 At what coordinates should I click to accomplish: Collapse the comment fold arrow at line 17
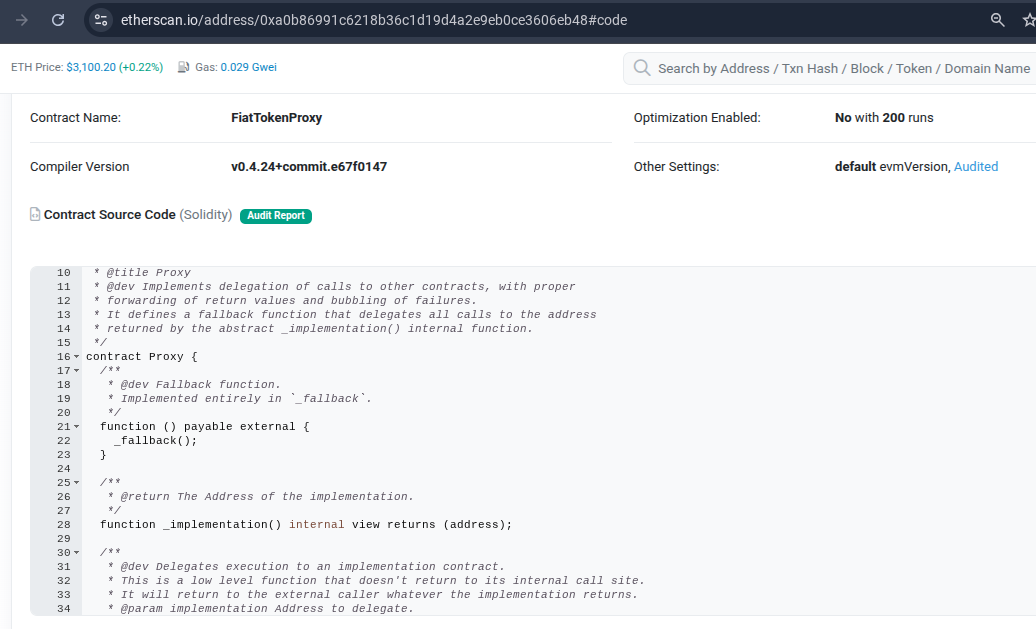point(77,371)
